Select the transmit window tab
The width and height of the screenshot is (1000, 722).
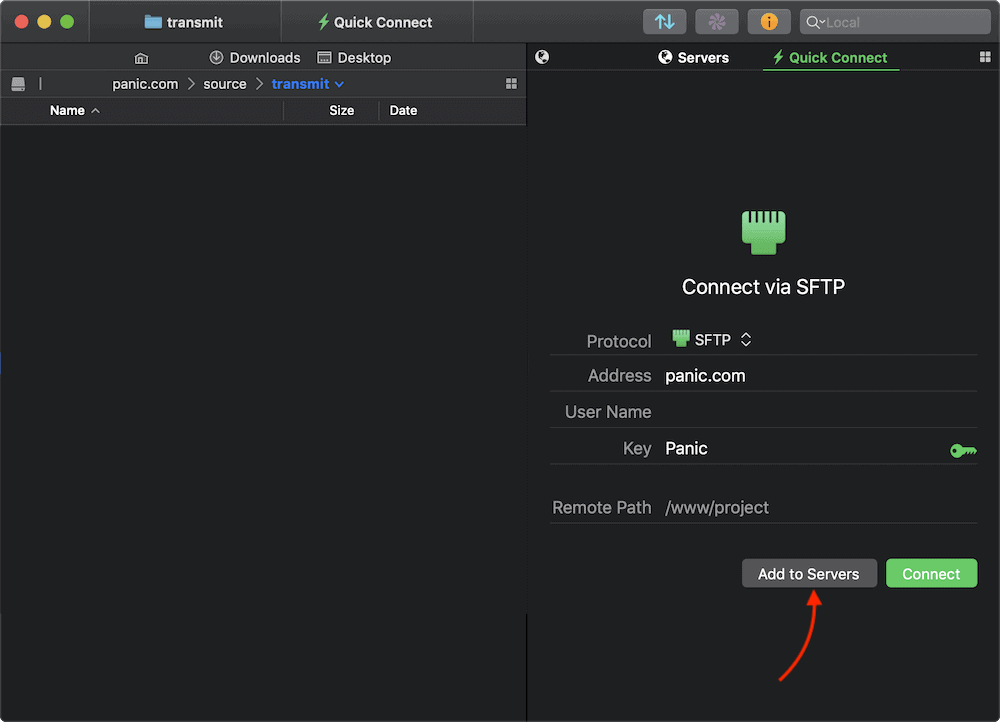click(184, 22)
